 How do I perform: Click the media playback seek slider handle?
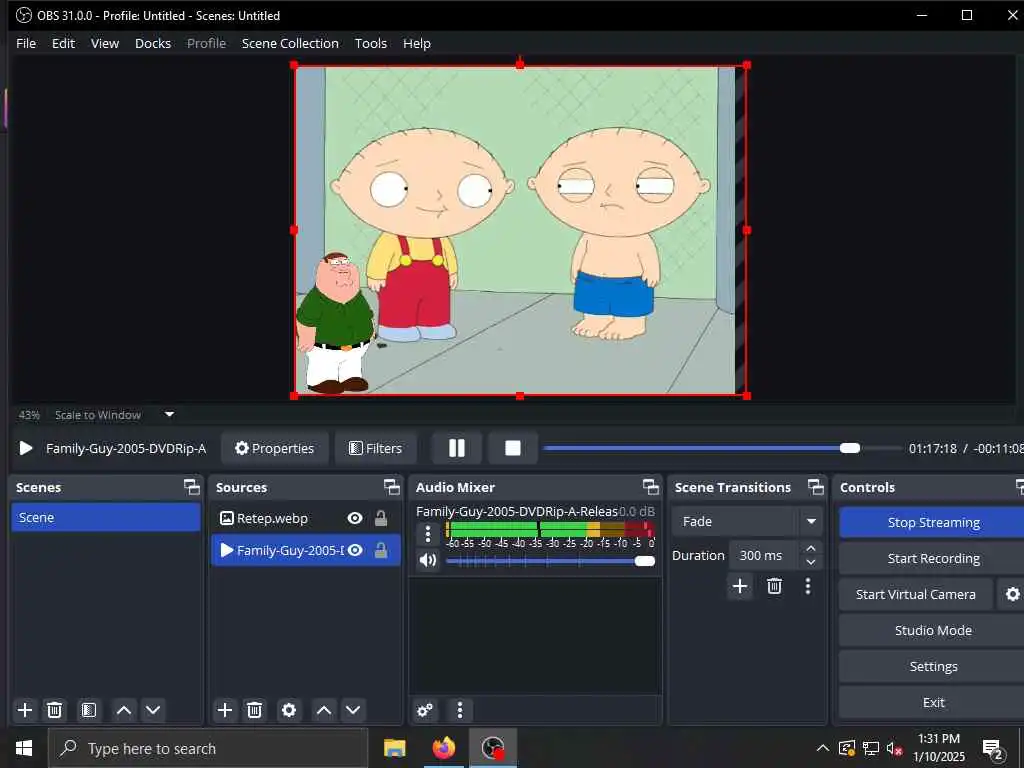coord(850,448)
